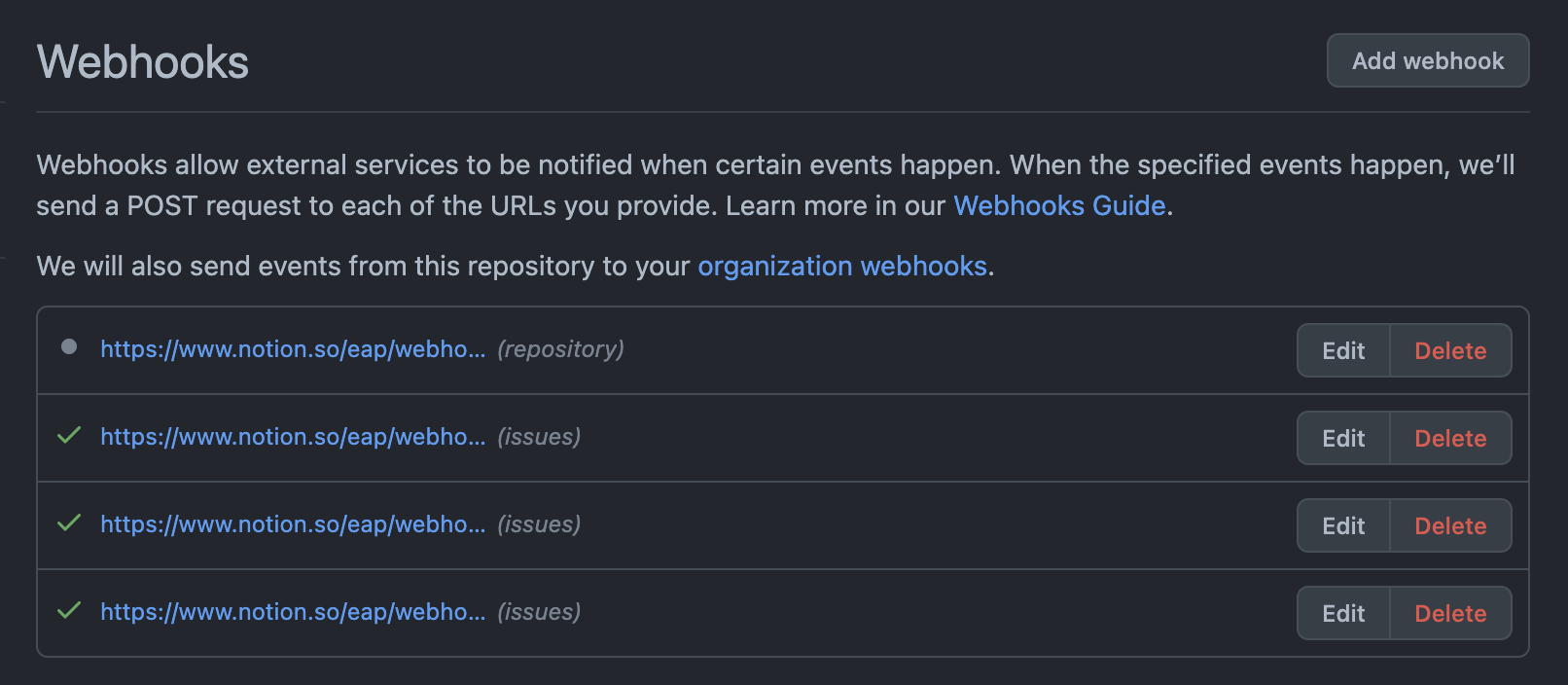This screenshot has height=685, width=1568.
Task: Open the Webhooks Guide link
Action: coord(1059,205)
